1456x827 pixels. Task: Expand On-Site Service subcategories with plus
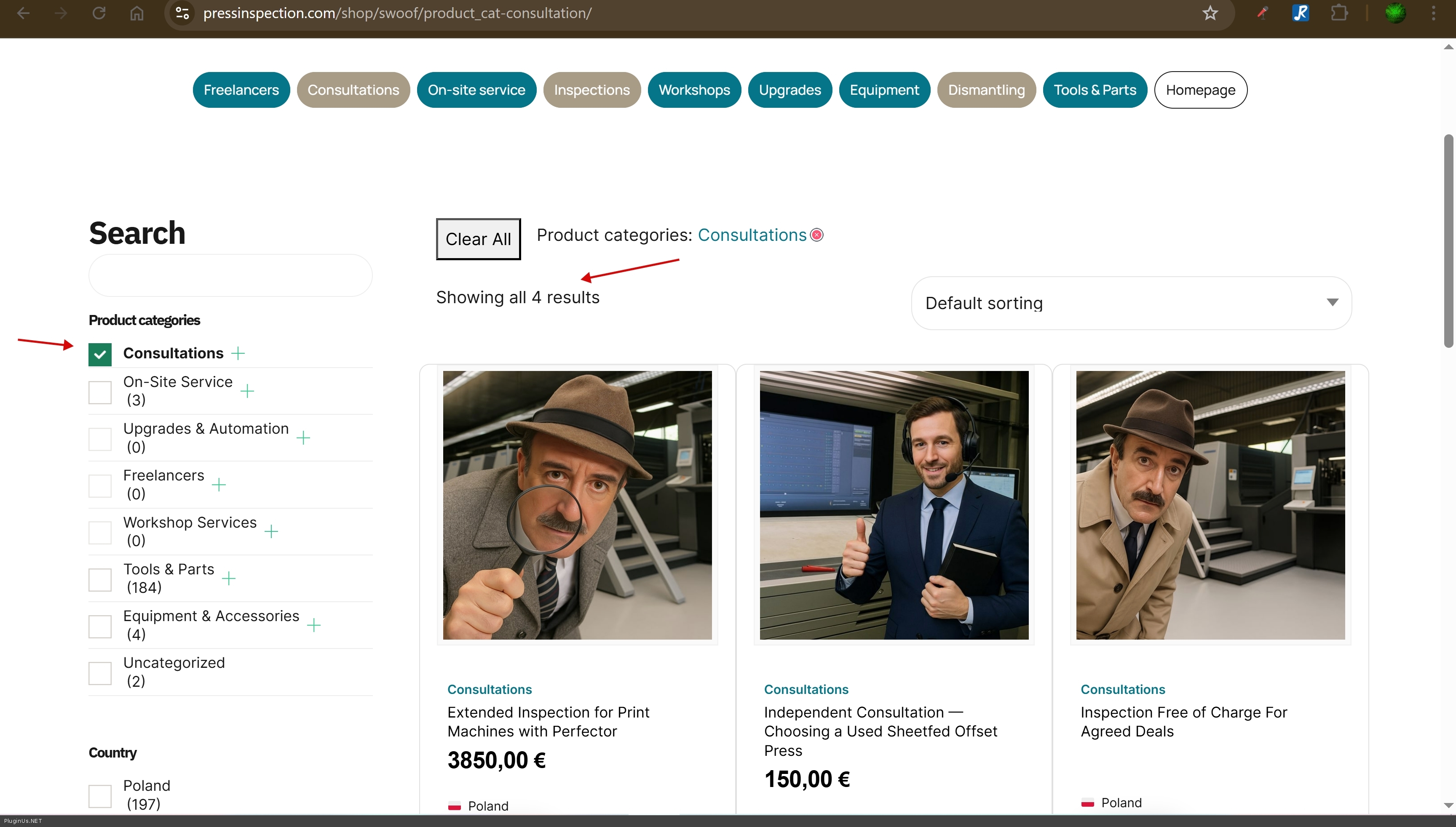pyautogui.click(x=247, y=391)
